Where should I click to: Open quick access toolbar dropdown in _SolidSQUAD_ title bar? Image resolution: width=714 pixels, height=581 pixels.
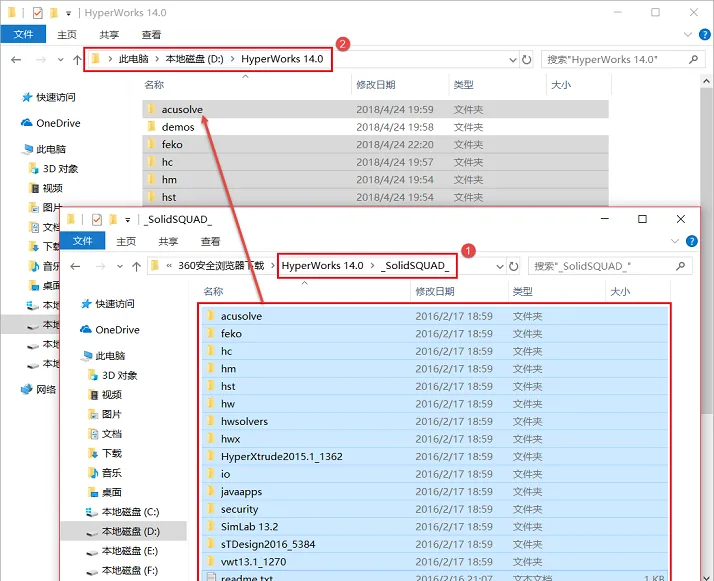point(128,220)
